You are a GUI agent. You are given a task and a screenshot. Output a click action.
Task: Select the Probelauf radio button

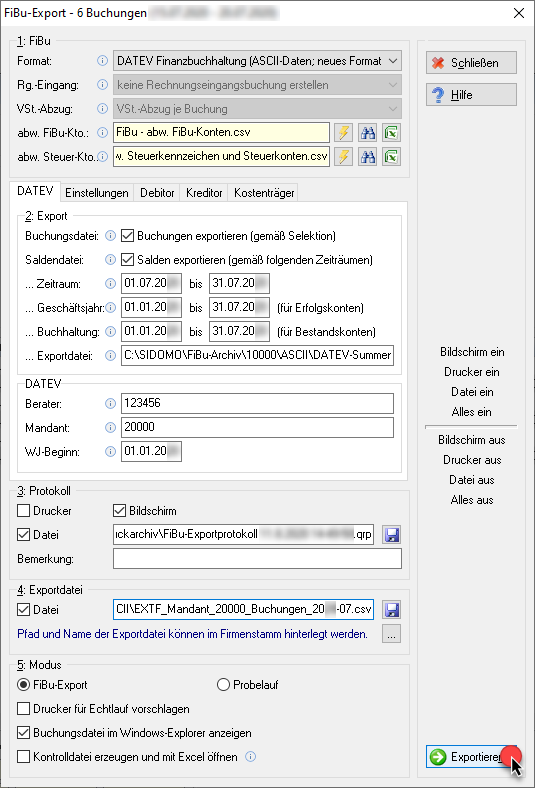[223, 684]
